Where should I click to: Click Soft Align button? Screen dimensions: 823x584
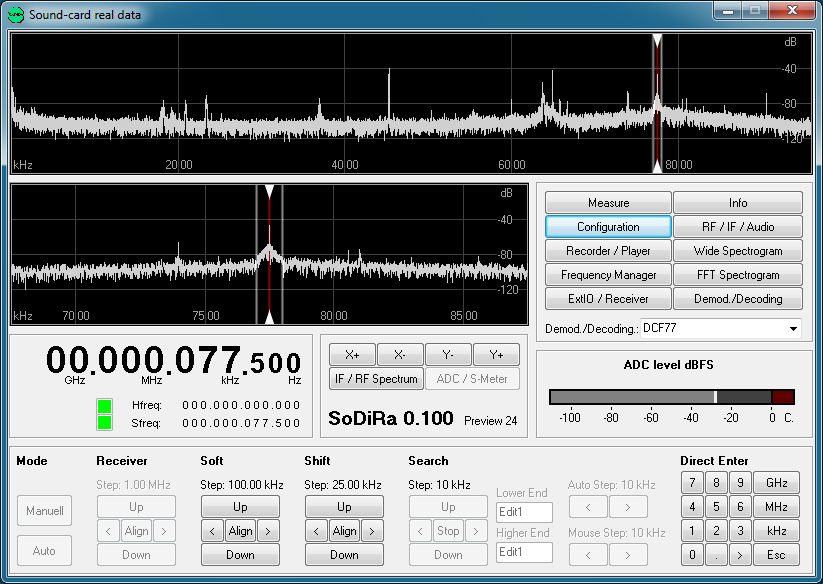(240, 531)
